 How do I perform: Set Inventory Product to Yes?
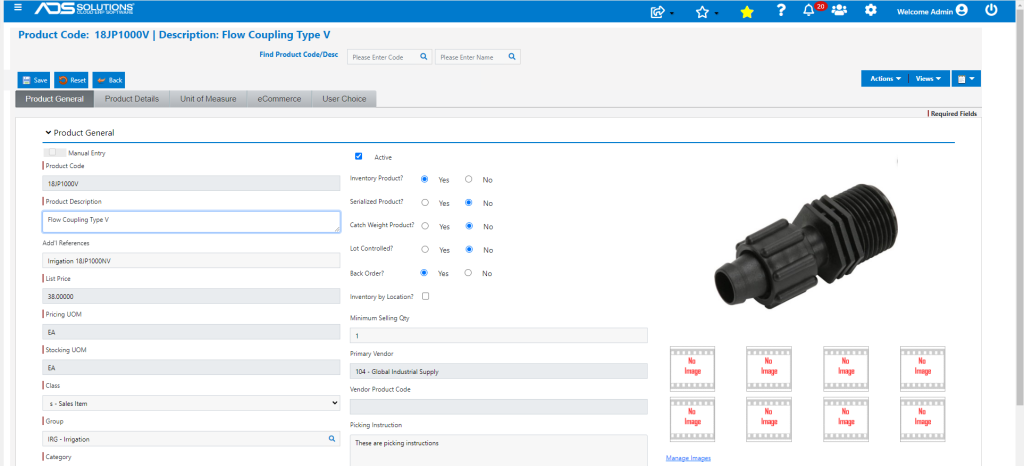tap(425, 179)
